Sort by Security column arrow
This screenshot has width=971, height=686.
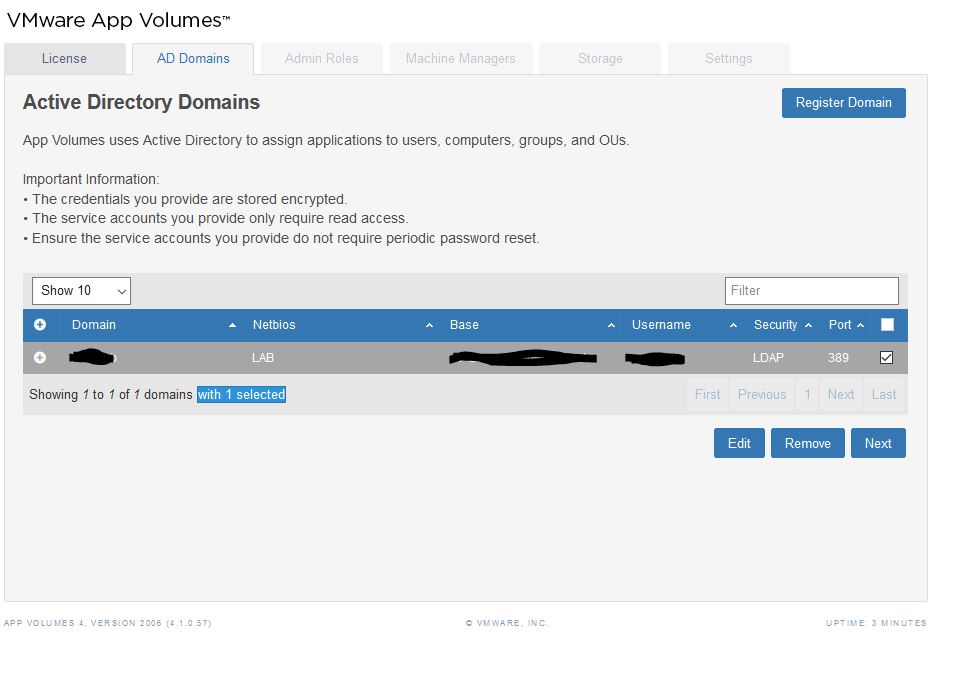tap(808, 325)
